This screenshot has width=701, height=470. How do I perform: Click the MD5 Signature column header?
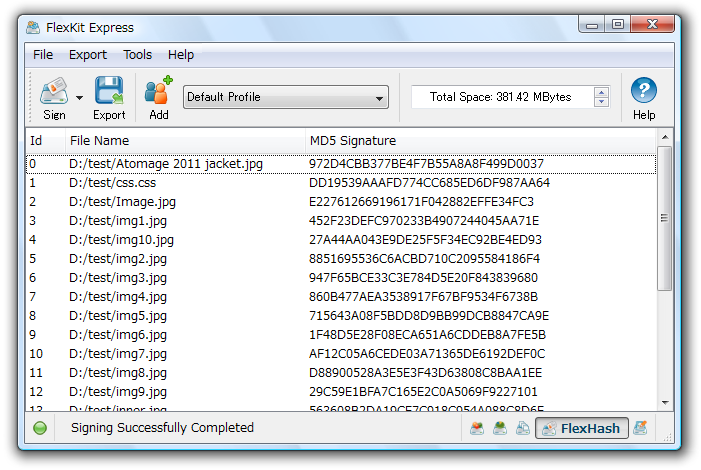pos(480,141)
